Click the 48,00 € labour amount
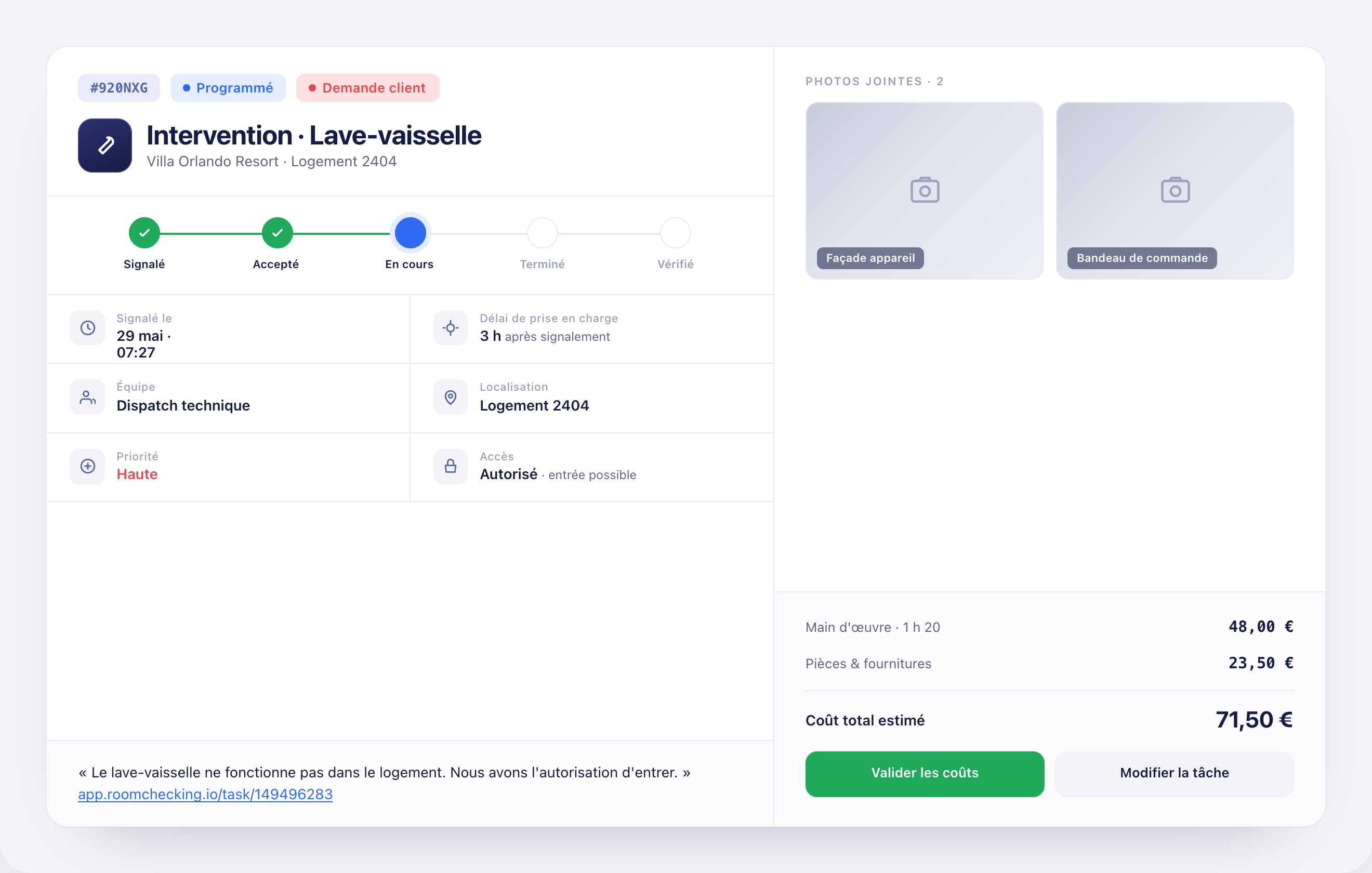Screen dimensions: 1372x873 click(x=1260, y=627)
